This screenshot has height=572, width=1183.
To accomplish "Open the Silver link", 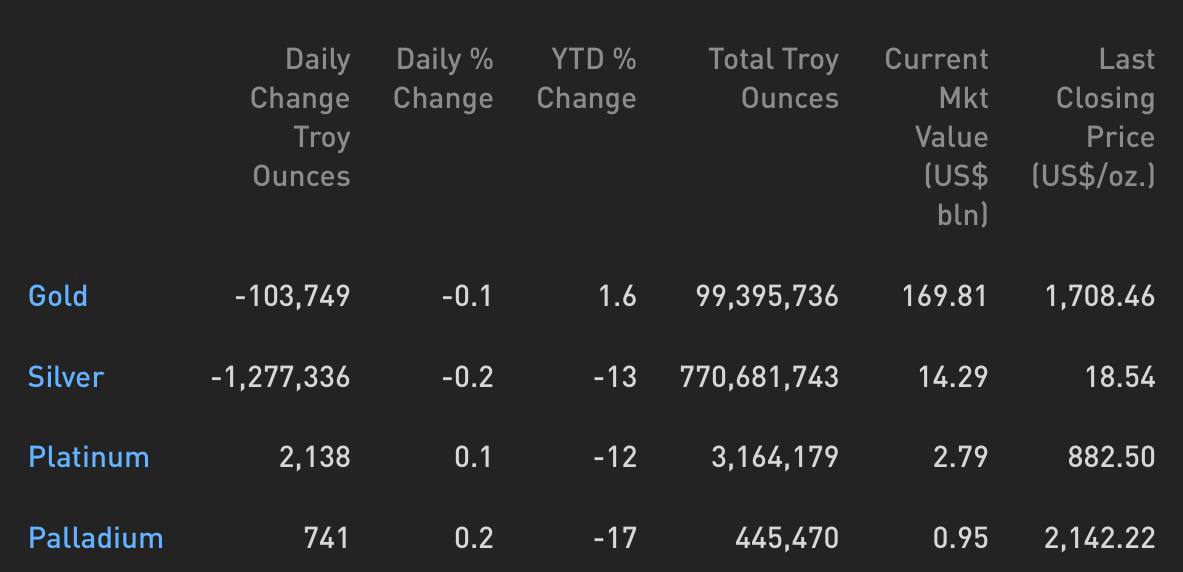I will click(66, 377).
